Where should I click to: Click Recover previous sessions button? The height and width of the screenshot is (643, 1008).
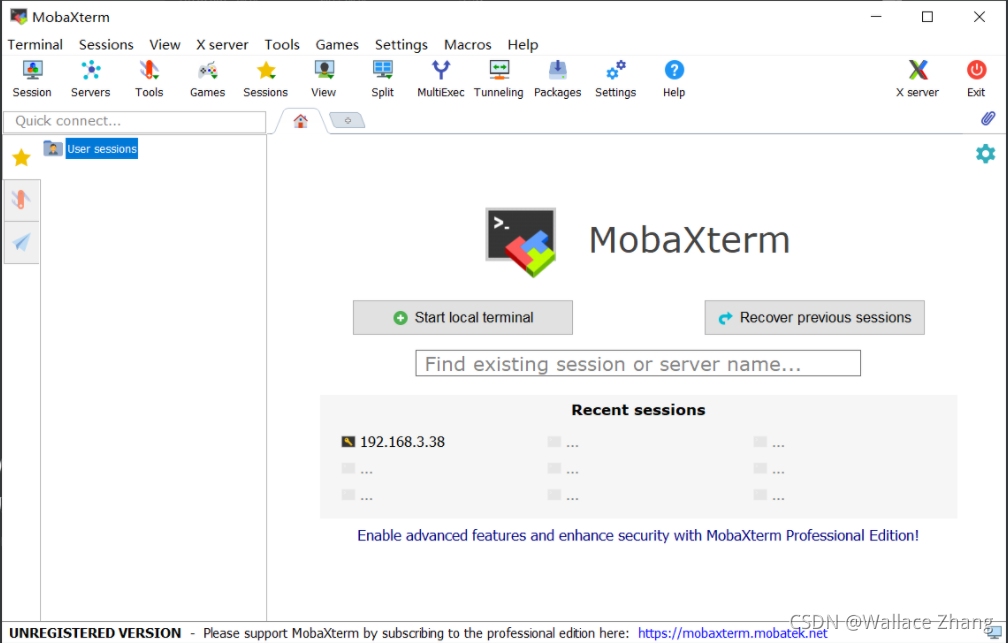tap(814, 318)
